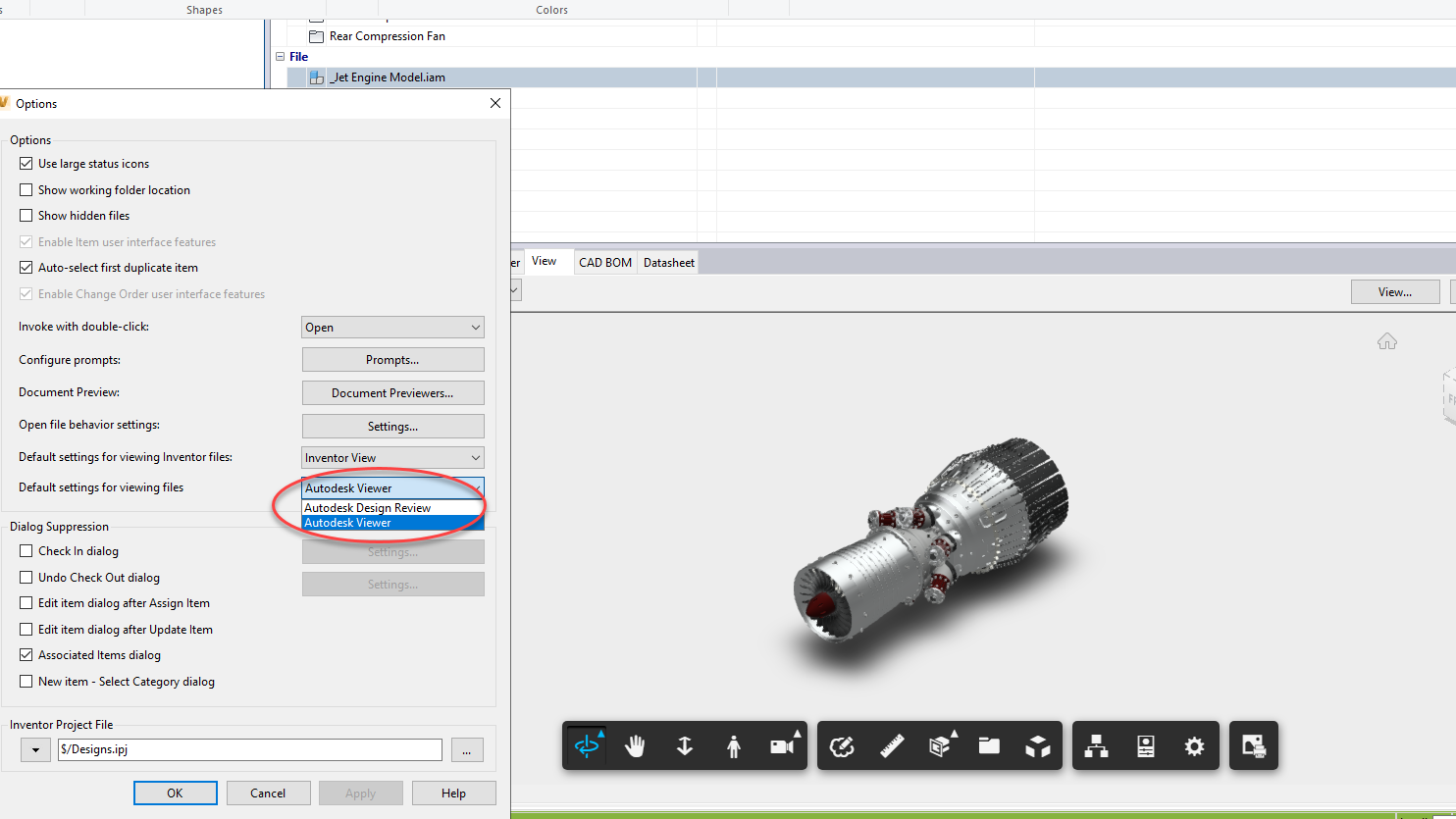Select the Measure ruler tool
This screenshot has height=819, width=1456.
[891, 746]
